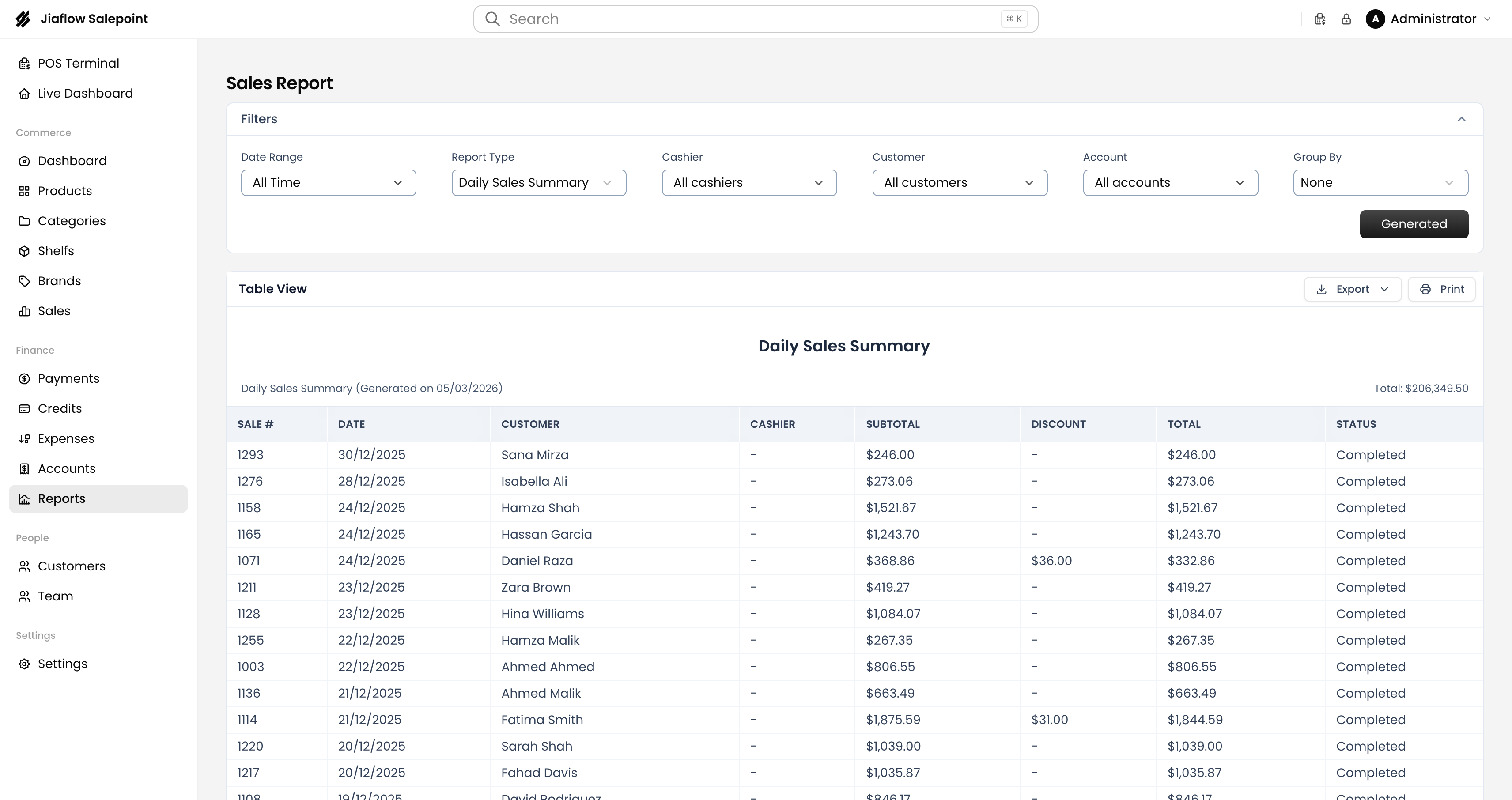Select Reports in the sidebar
The height and width of the screenshot is (800, 1512).
tap(98, 499)
